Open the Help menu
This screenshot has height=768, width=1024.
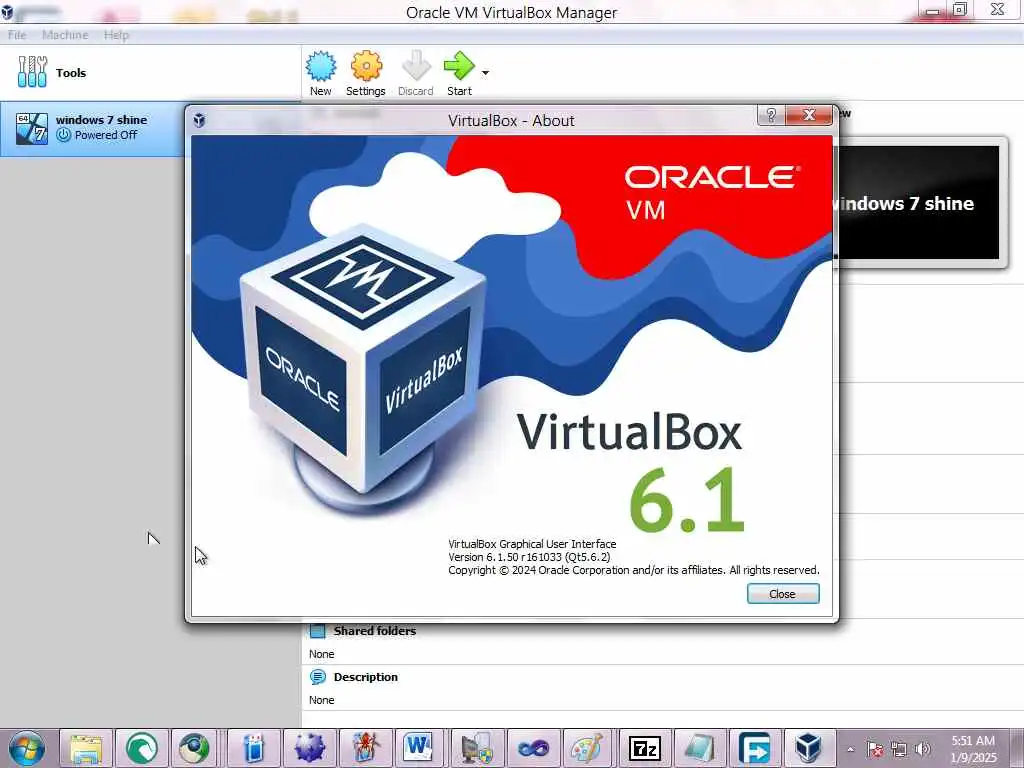pos(116,35)
